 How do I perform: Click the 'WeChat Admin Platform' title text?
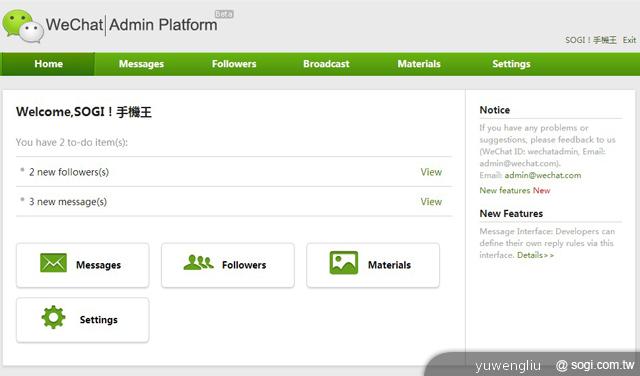(131, 25)
